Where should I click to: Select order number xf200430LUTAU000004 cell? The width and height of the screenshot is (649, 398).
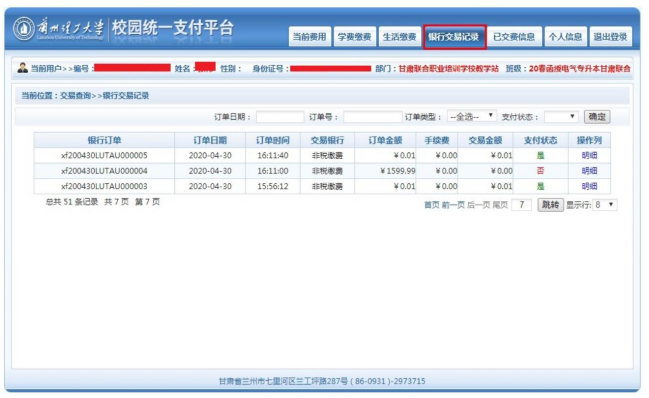coord(104,171)
